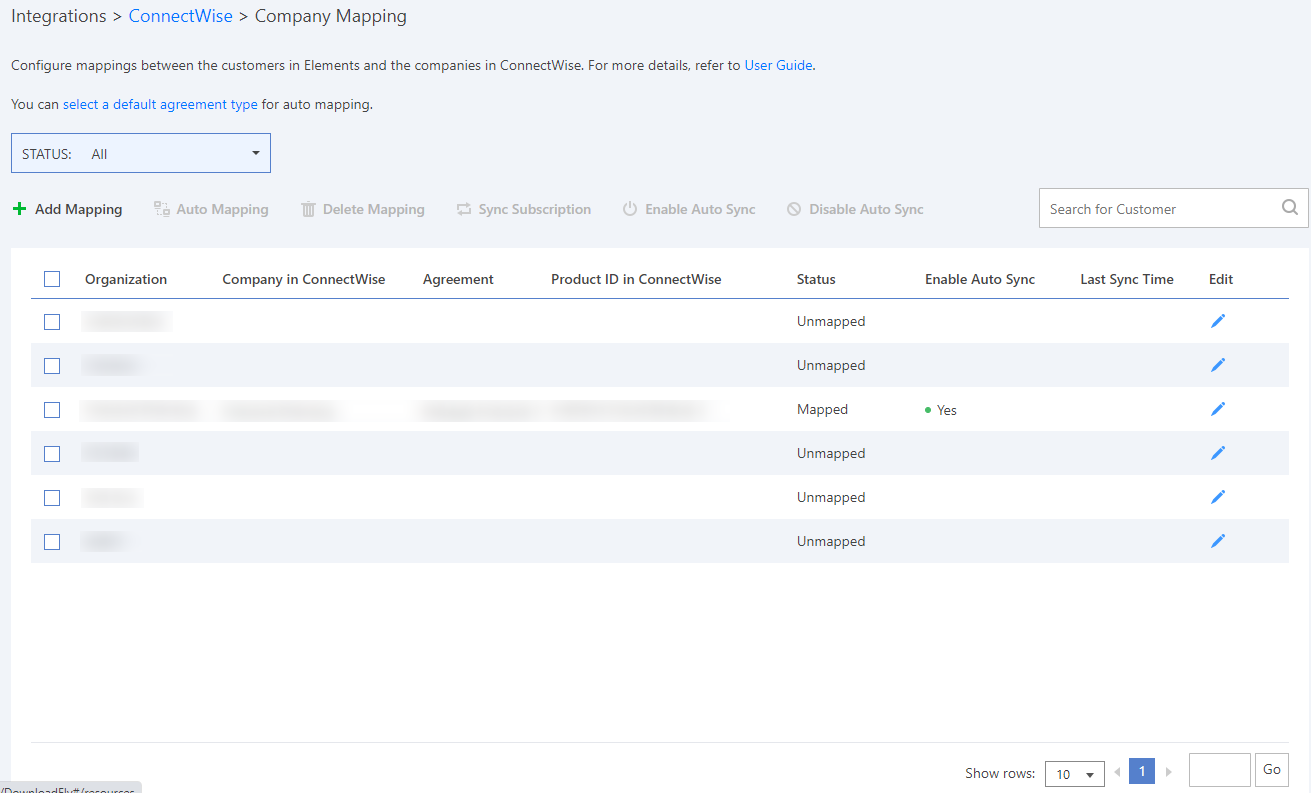Click the Enable Auto Sync power icon
Viewport: 1311px width, 793px height.
coord(629,208)
